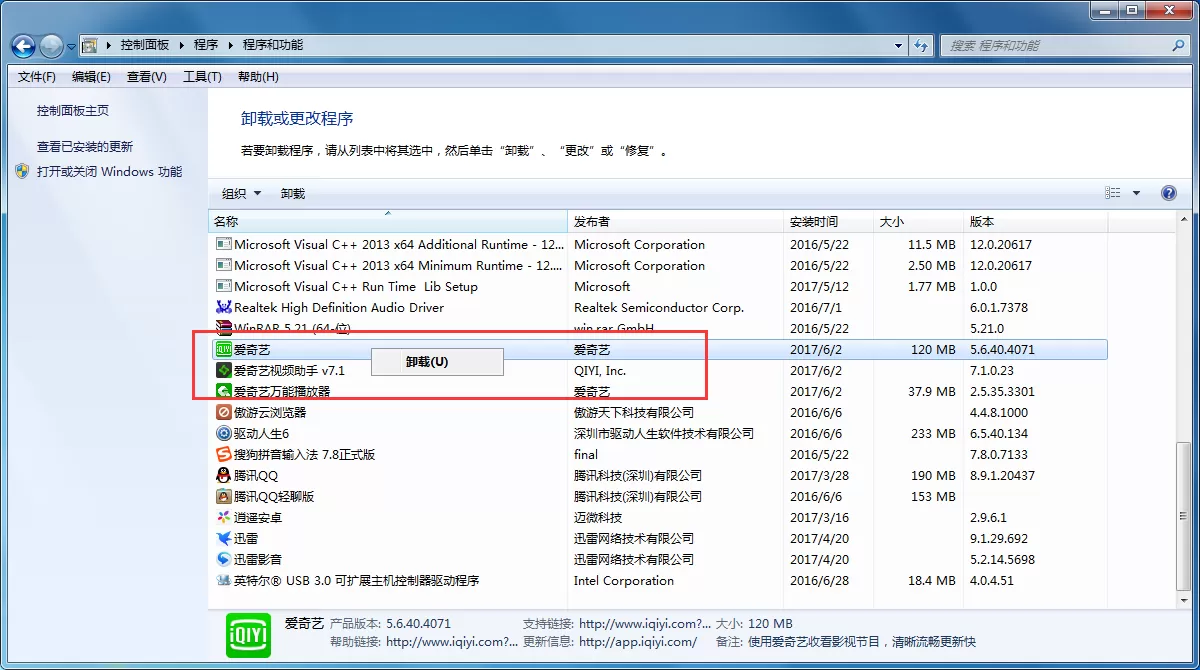1200x670 pixels.
Task: Click size 18.4 MB for Intel USB driver
Action: point(932,581)
